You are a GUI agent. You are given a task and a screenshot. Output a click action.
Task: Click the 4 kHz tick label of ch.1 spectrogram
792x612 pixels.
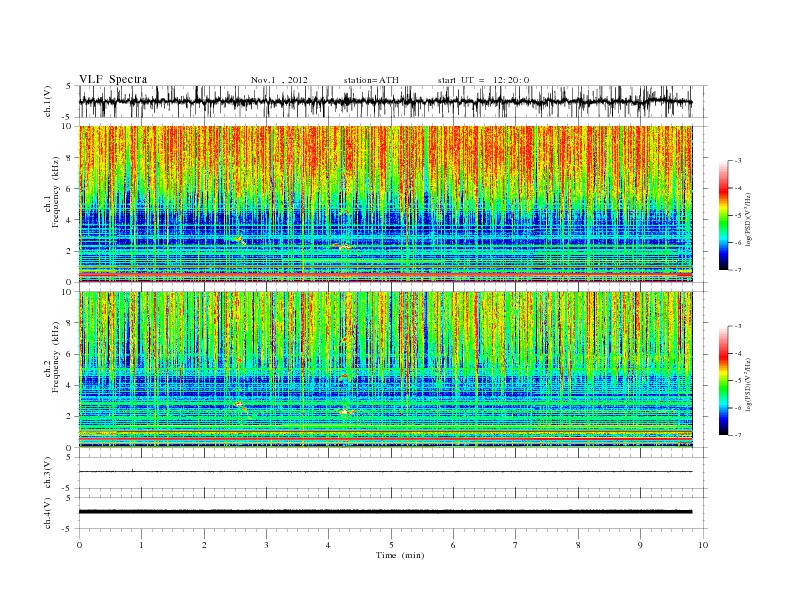pyautogui.click(x=70, y=220)
